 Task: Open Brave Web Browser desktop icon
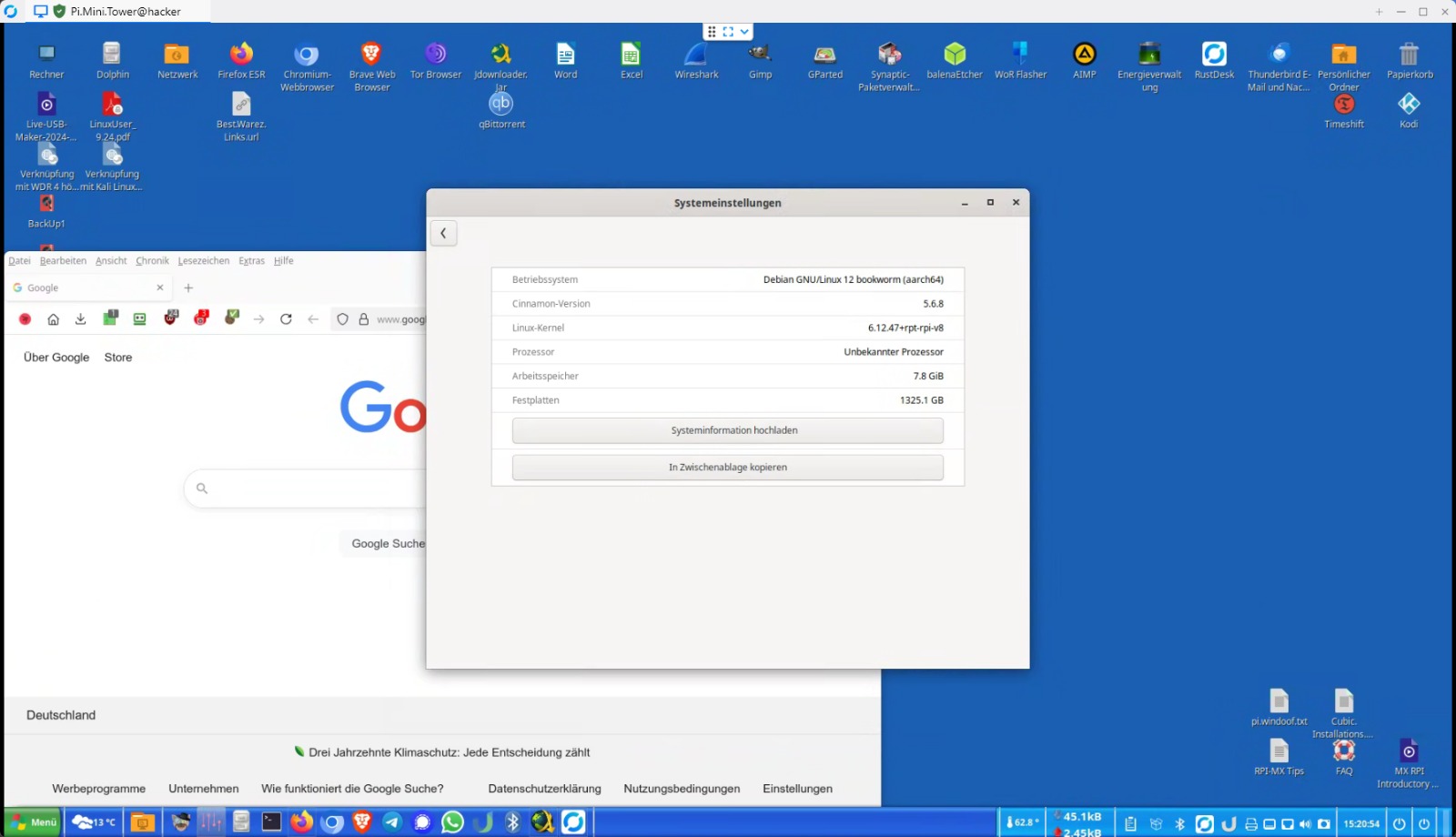371,66
